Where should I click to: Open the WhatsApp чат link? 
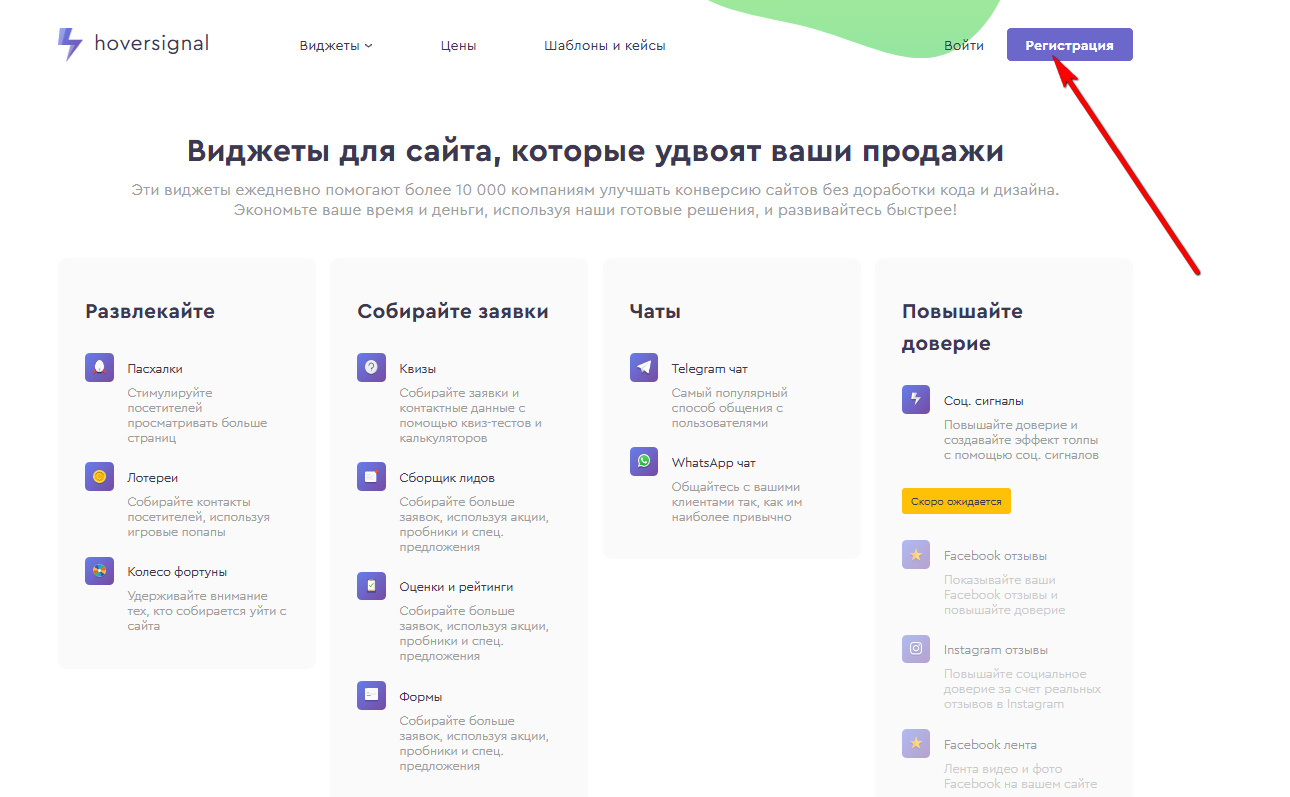[714, 463]
